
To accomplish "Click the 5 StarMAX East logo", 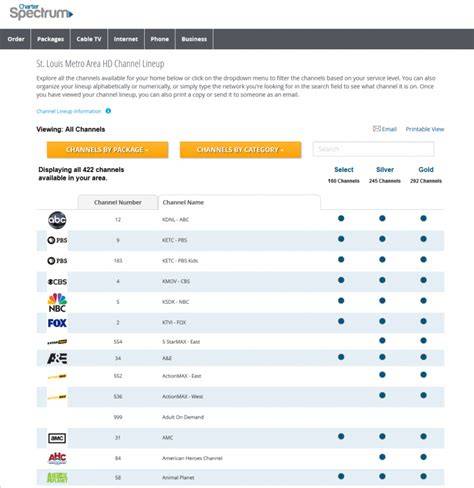I will 57,342.
